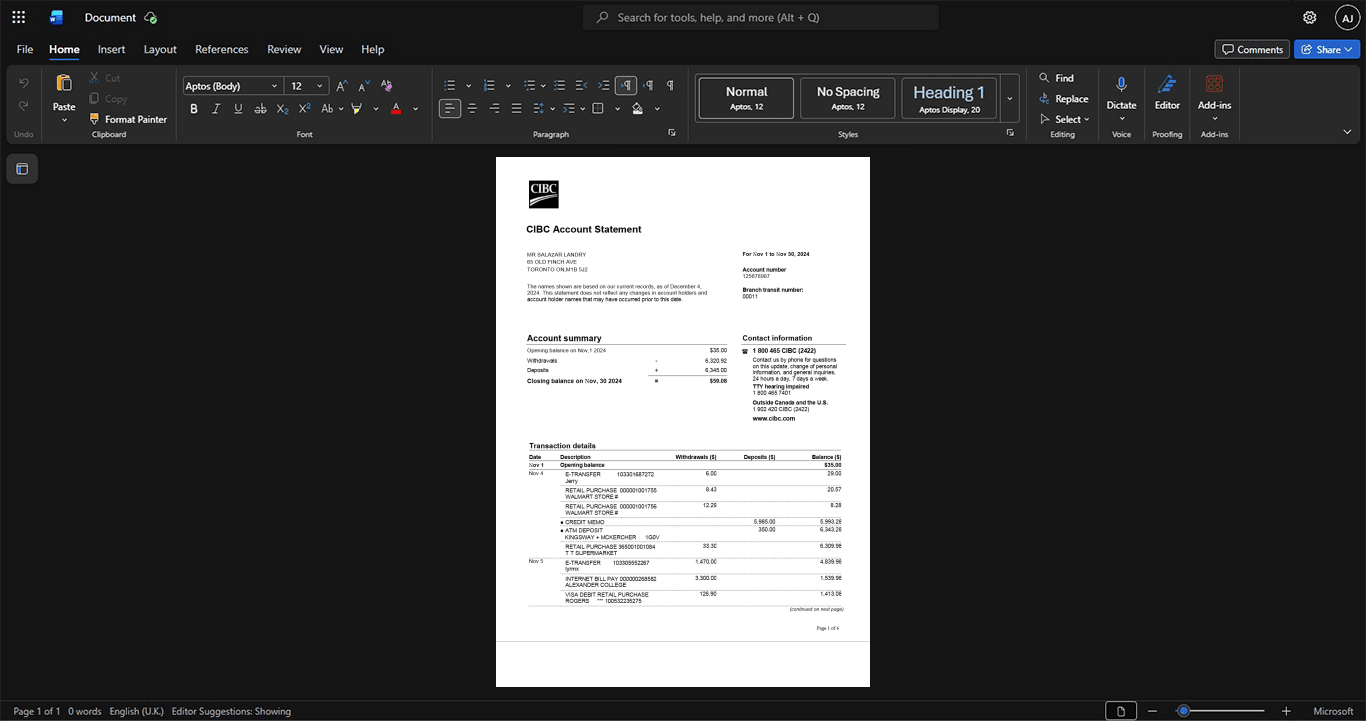
Task: Open the app launcher grid
Action: point(18,17)
